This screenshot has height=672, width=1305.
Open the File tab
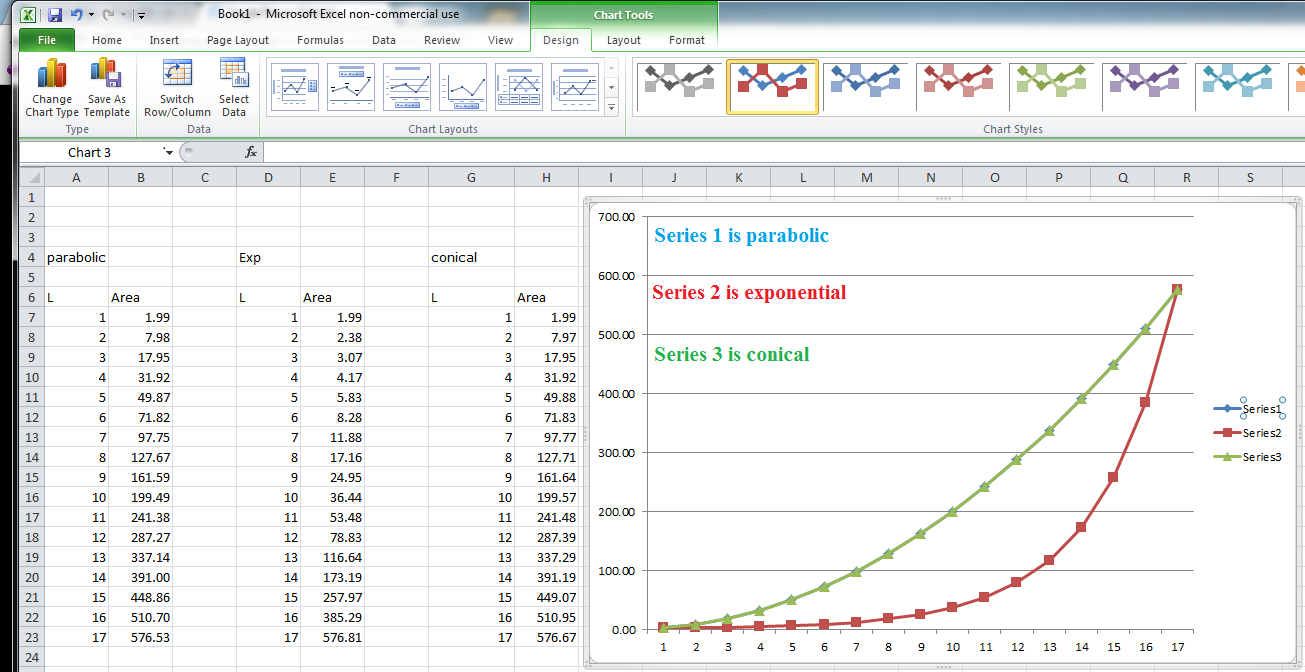[x=47, y=40]
